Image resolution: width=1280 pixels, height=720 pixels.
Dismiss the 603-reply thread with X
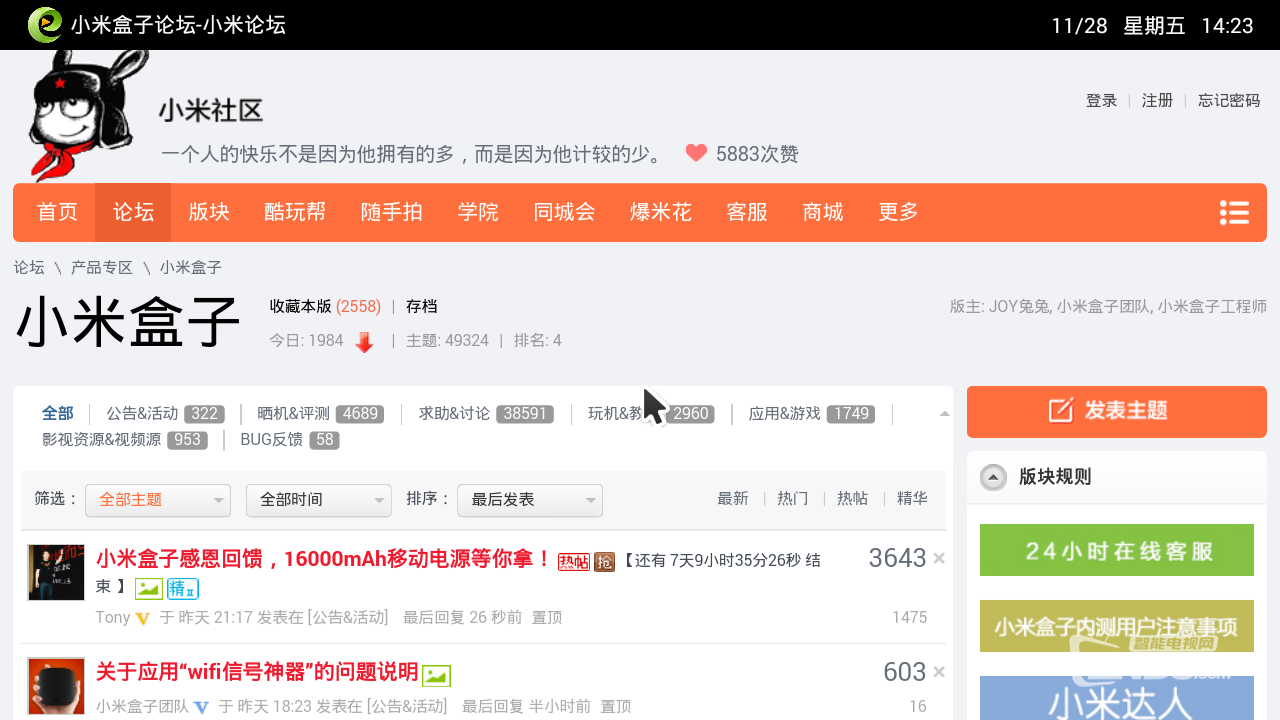tap(939, 672)
